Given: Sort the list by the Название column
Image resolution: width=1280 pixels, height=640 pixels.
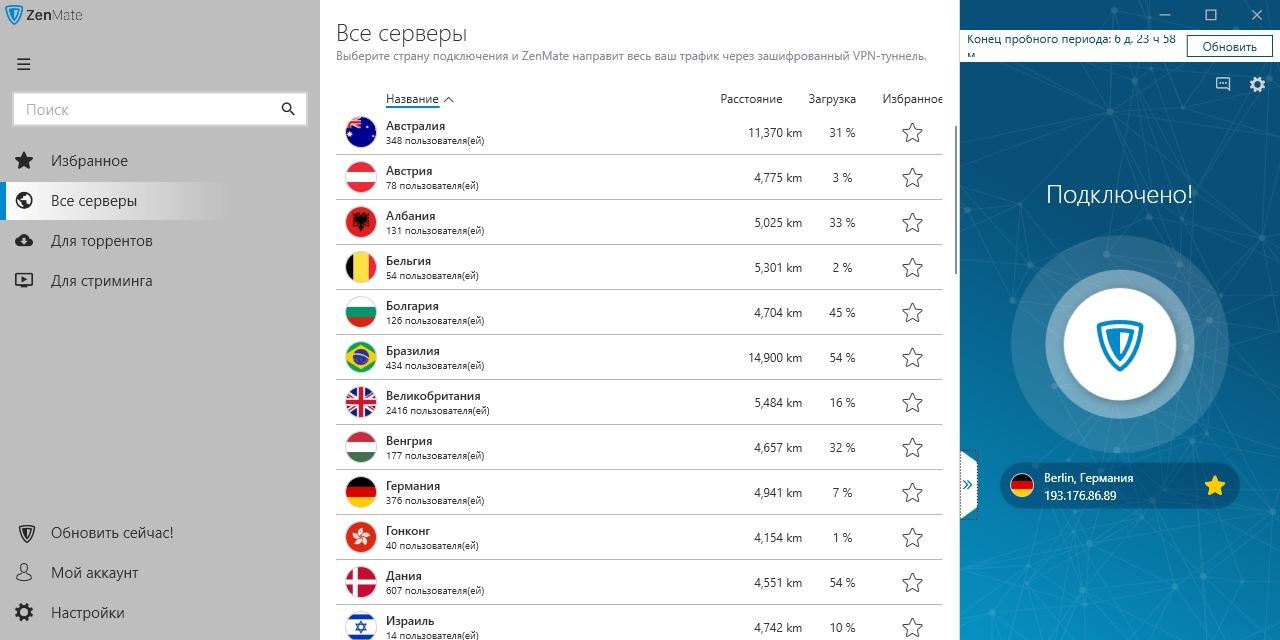Looking at the screenshot, I should 412,99.
